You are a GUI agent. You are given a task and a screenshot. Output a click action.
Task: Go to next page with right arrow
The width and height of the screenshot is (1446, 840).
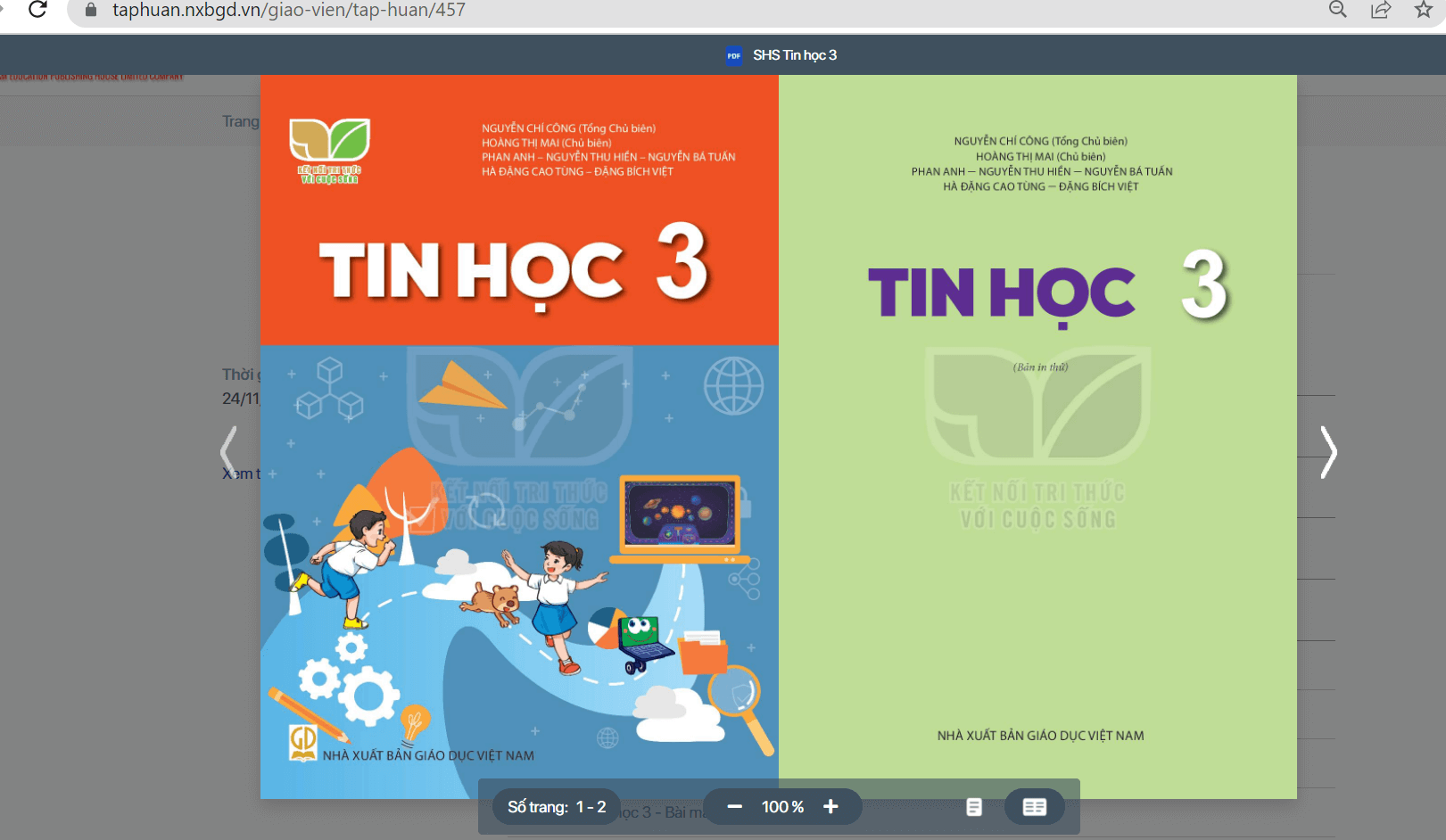tap(1328, 451)
